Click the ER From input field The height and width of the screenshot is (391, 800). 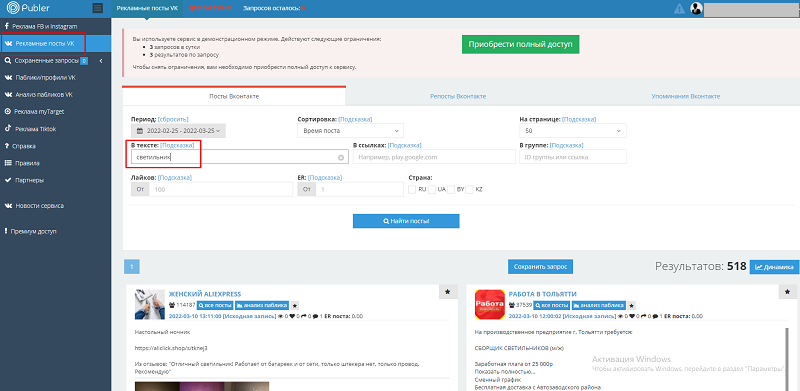coord(360,189)
